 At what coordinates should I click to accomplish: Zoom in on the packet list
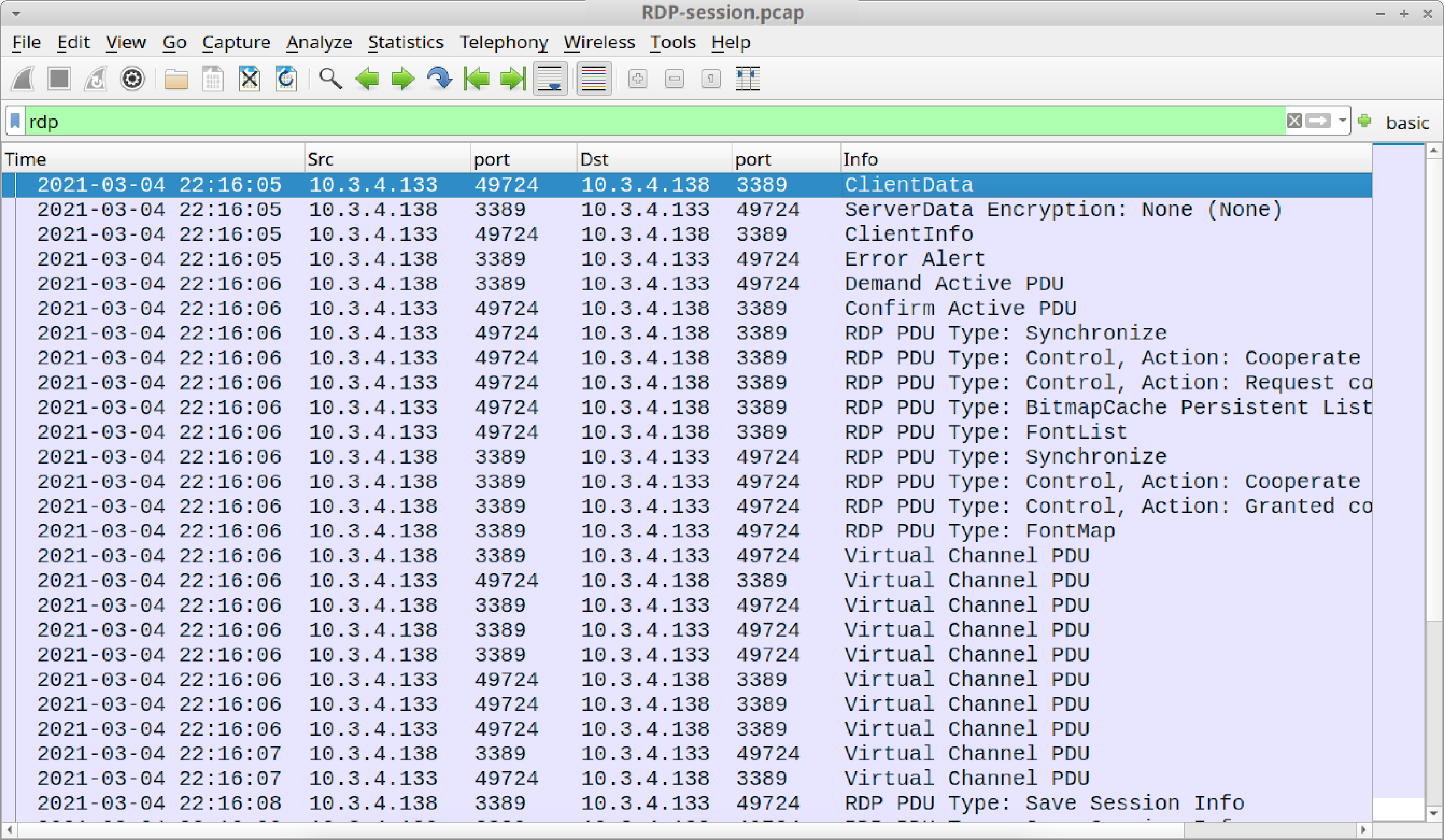coord(638,79)
